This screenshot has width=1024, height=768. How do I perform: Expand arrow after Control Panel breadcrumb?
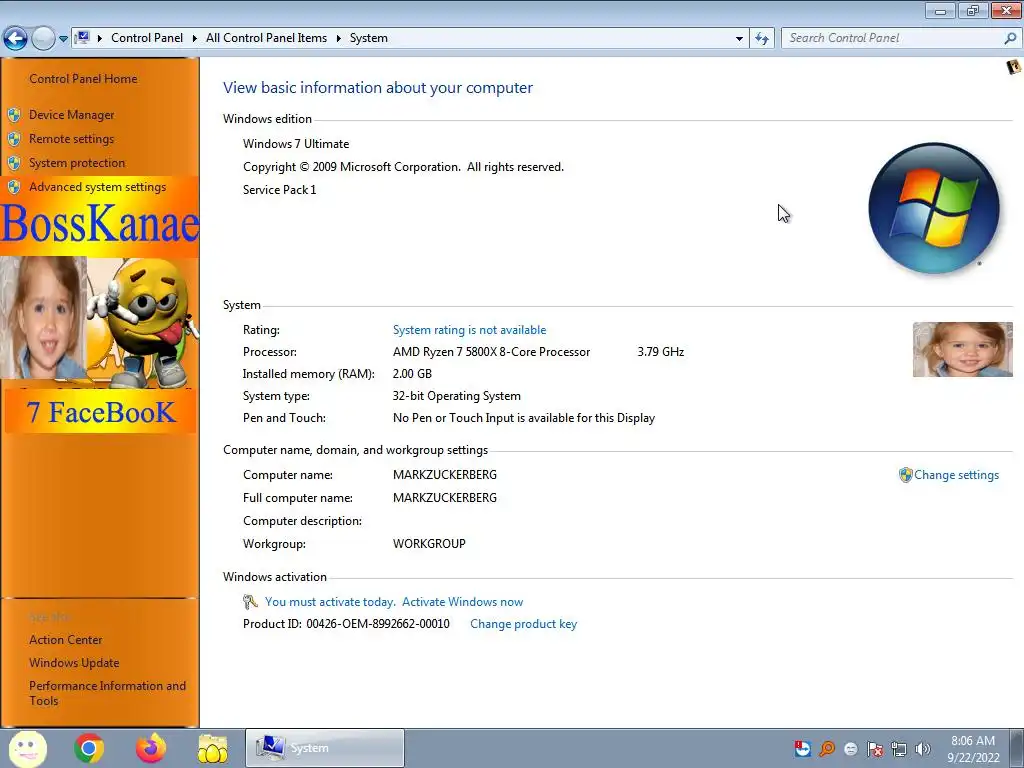coord(195,39)
